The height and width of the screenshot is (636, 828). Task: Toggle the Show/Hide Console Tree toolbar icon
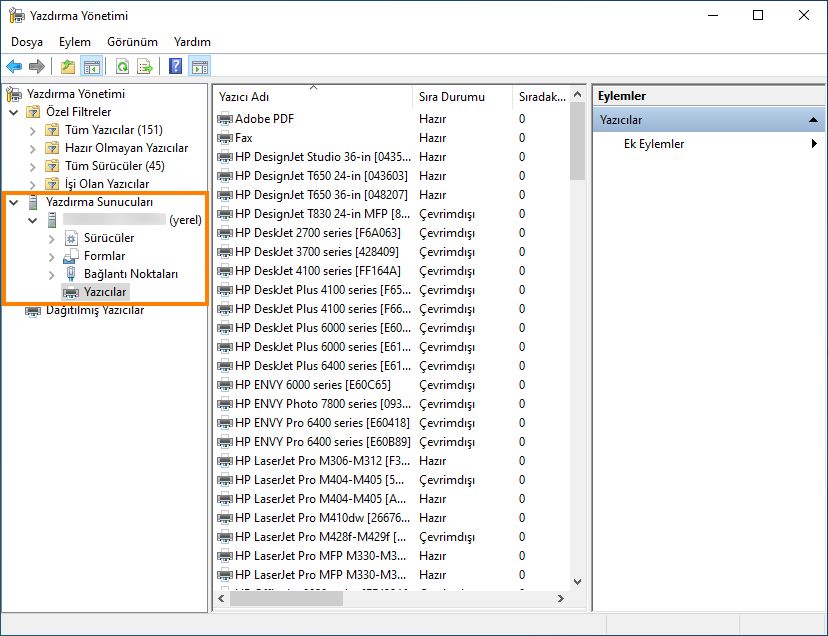[x=91, y=67]
